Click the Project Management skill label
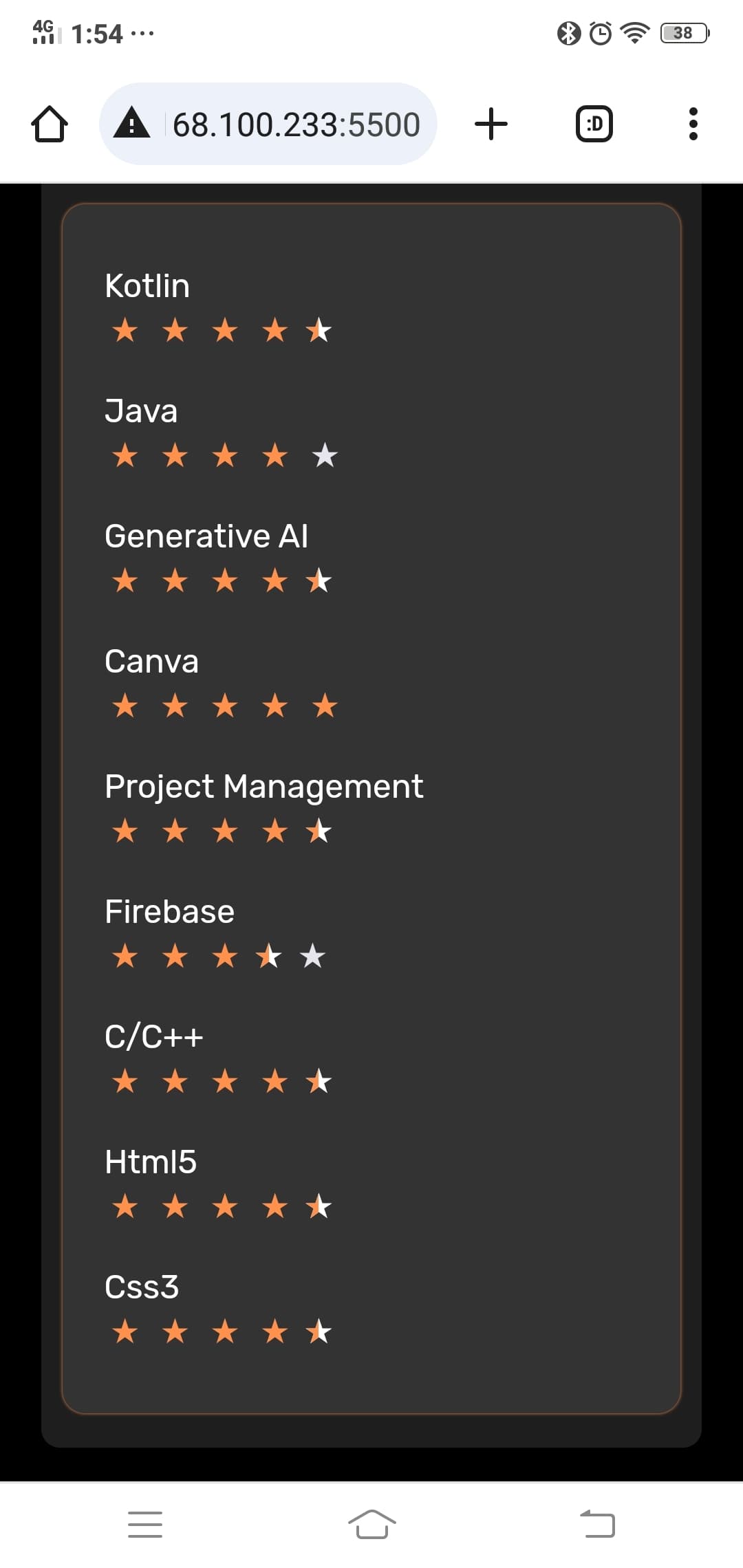The height and width of the screenshot is (1568, 743). point(263,787)
